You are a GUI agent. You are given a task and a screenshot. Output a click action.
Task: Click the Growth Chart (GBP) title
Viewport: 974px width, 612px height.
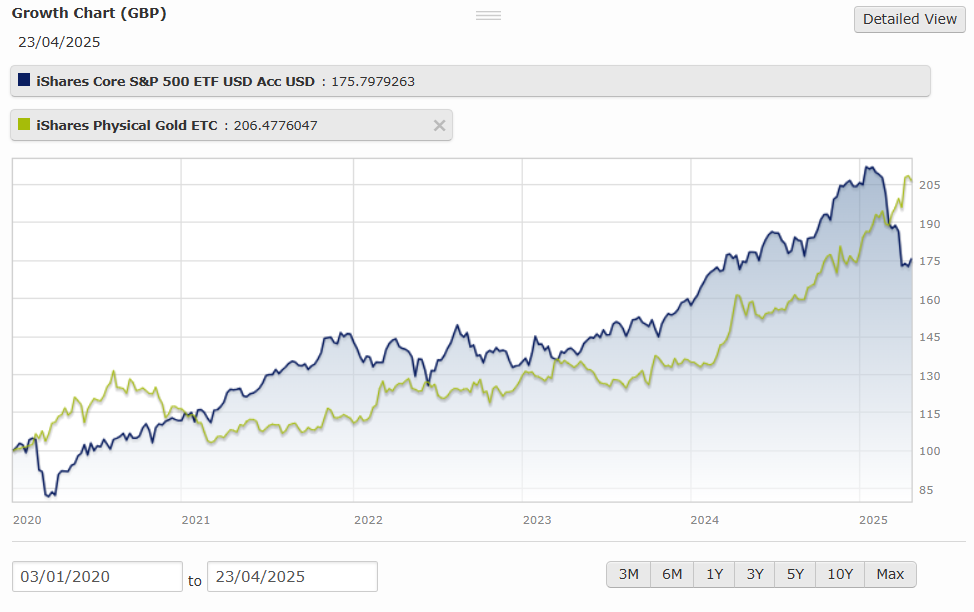pos(89,13)
